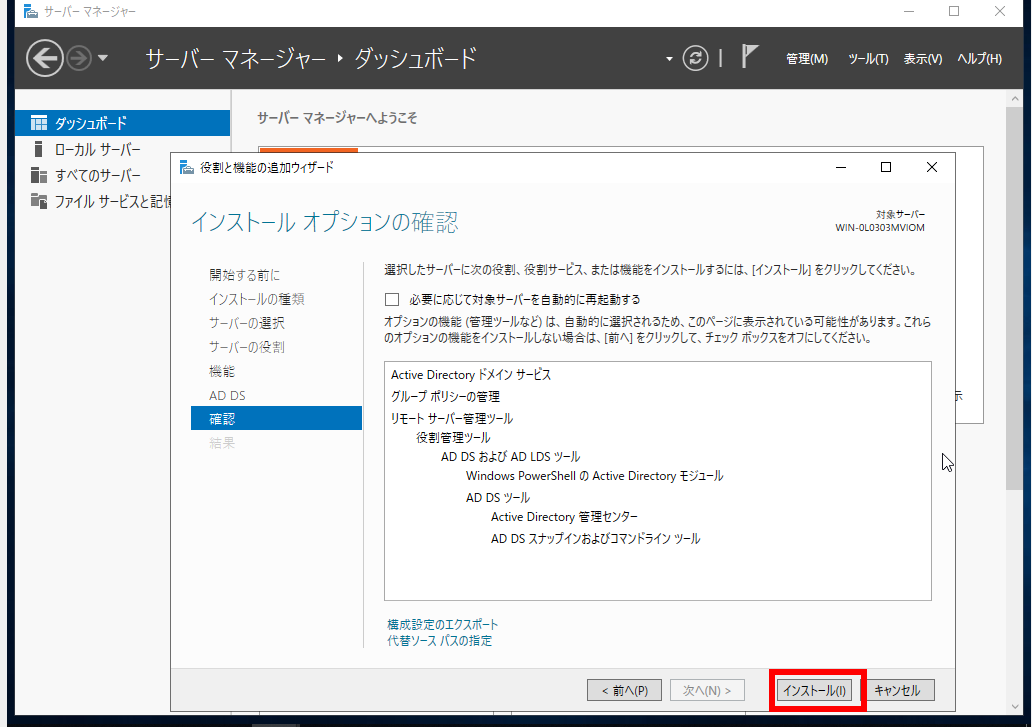1032x727 pixels.
Task: Go to サーバーの選択 wizard step
Action: [x=247, y=323]
